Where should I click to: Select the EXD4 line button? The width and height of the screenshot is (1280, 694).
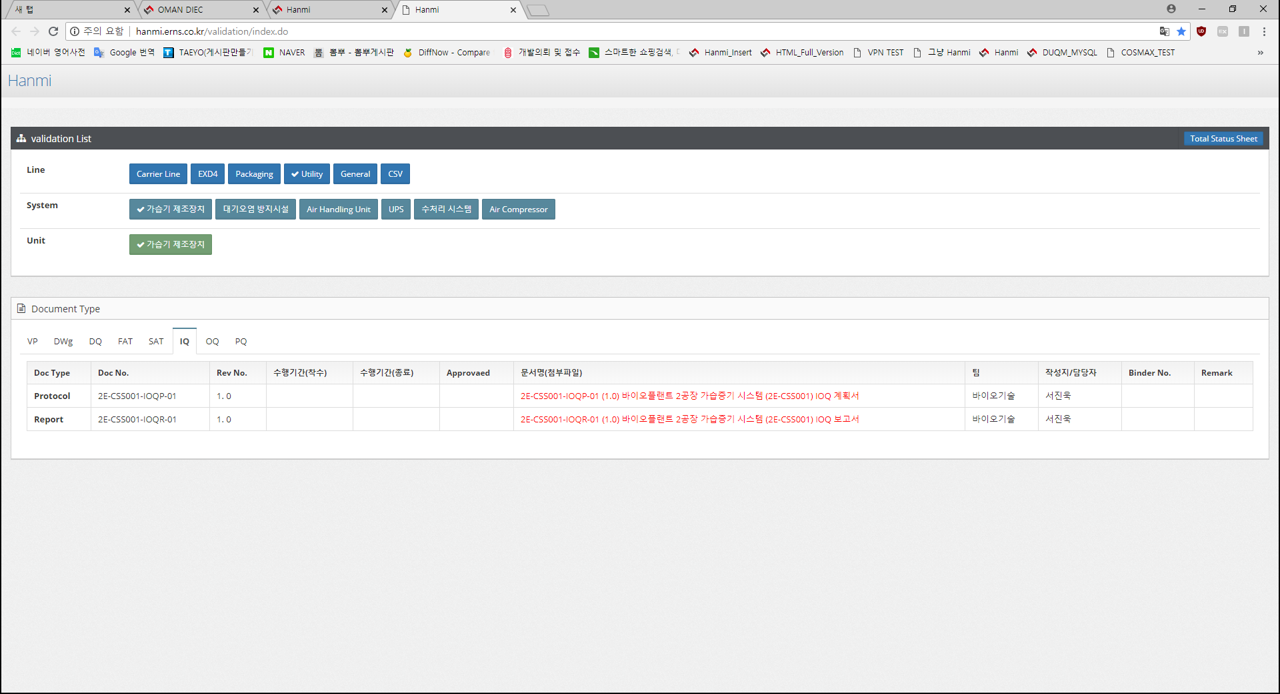click(207, 174)
